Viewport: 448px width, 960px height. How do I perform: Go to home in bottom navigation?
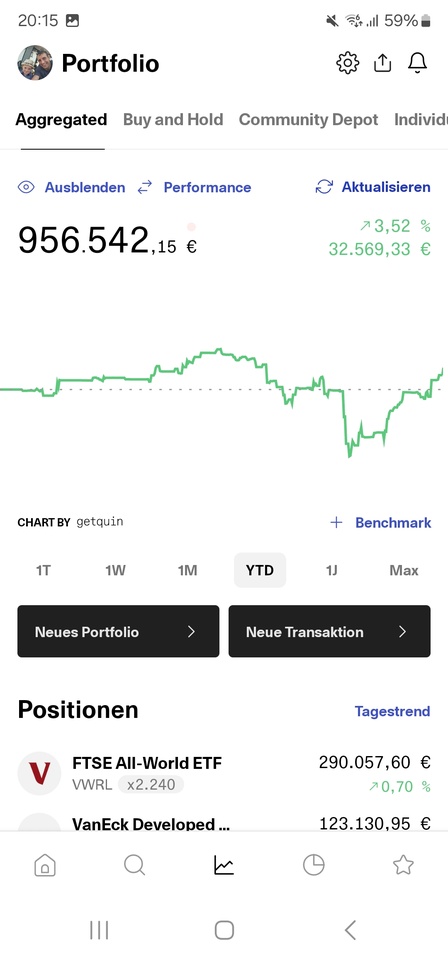[45, 865]
